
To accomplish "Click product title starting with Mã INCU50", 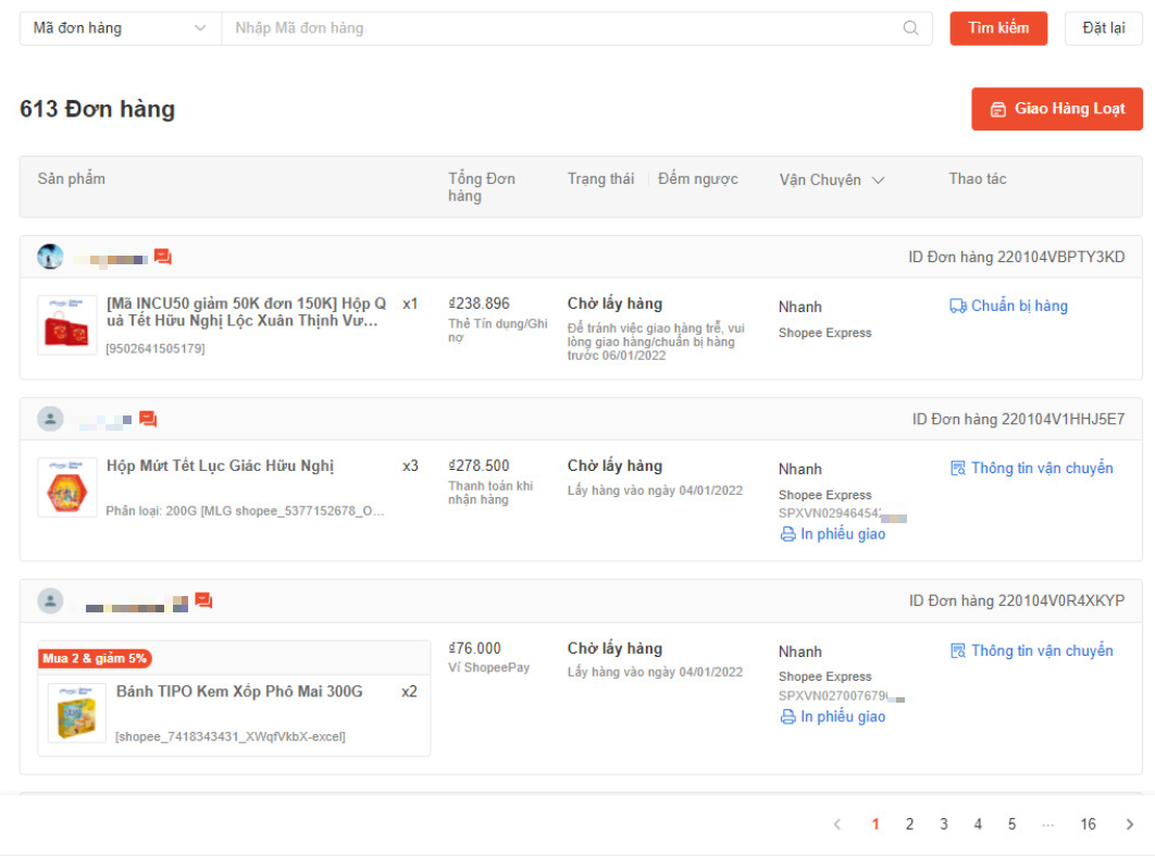I will coord(247,312).
